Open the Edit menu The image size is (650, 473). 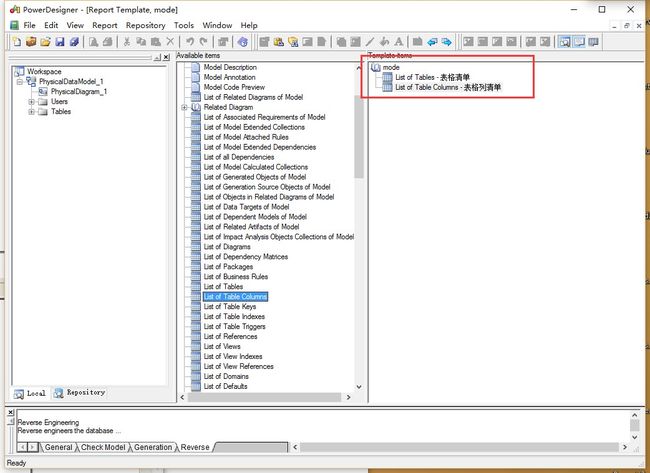click(x=51, y=25)
